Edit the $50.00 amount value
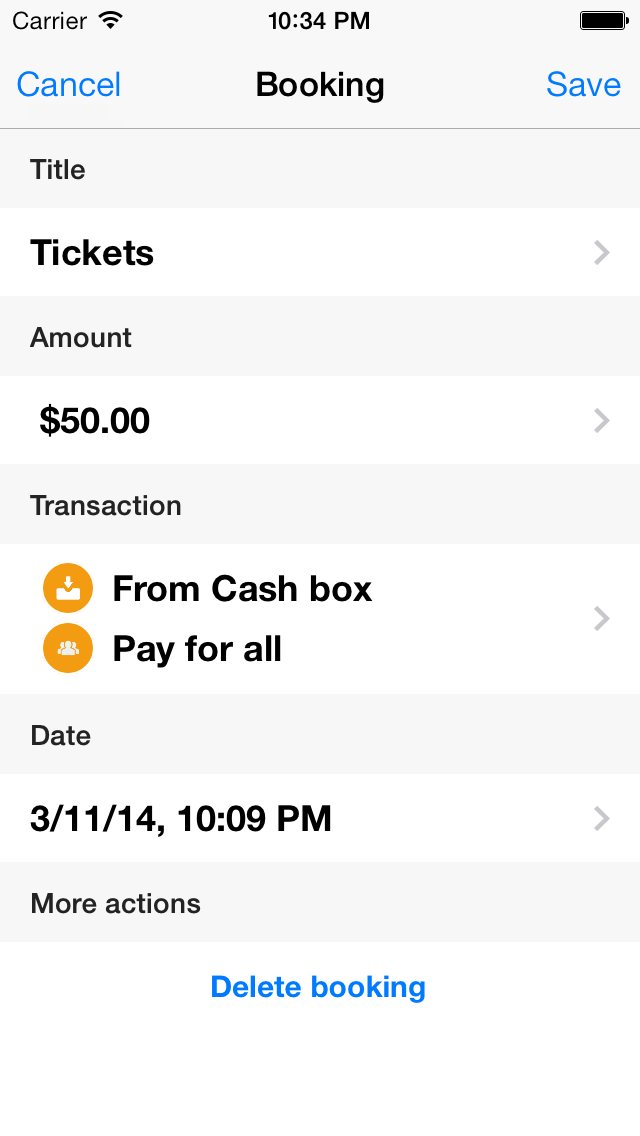This screenshot has height=1136, width=640. click(95, 421)
